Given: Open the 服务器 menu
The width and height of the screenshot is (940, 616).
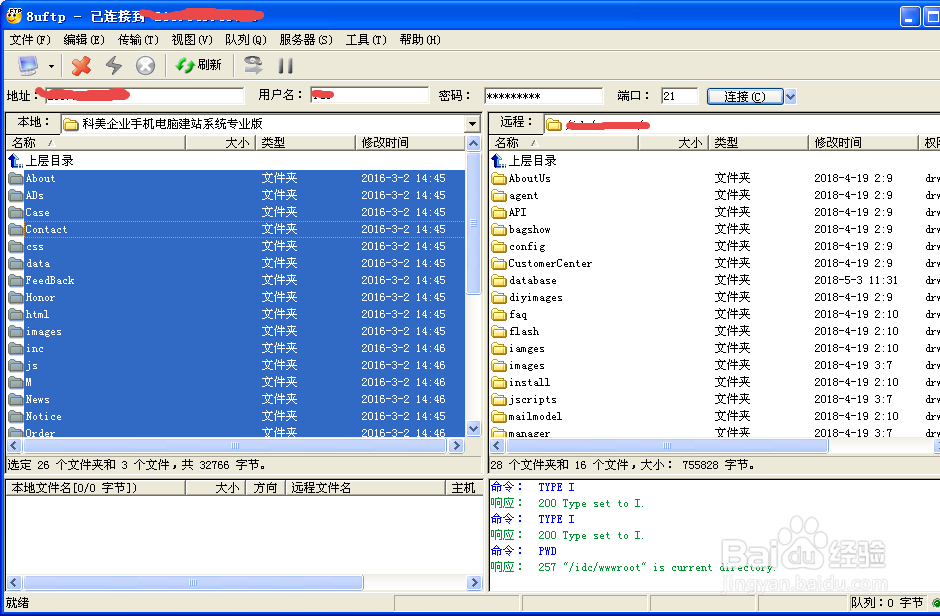Looking at the screenshot, I should [x=304, y=40].
